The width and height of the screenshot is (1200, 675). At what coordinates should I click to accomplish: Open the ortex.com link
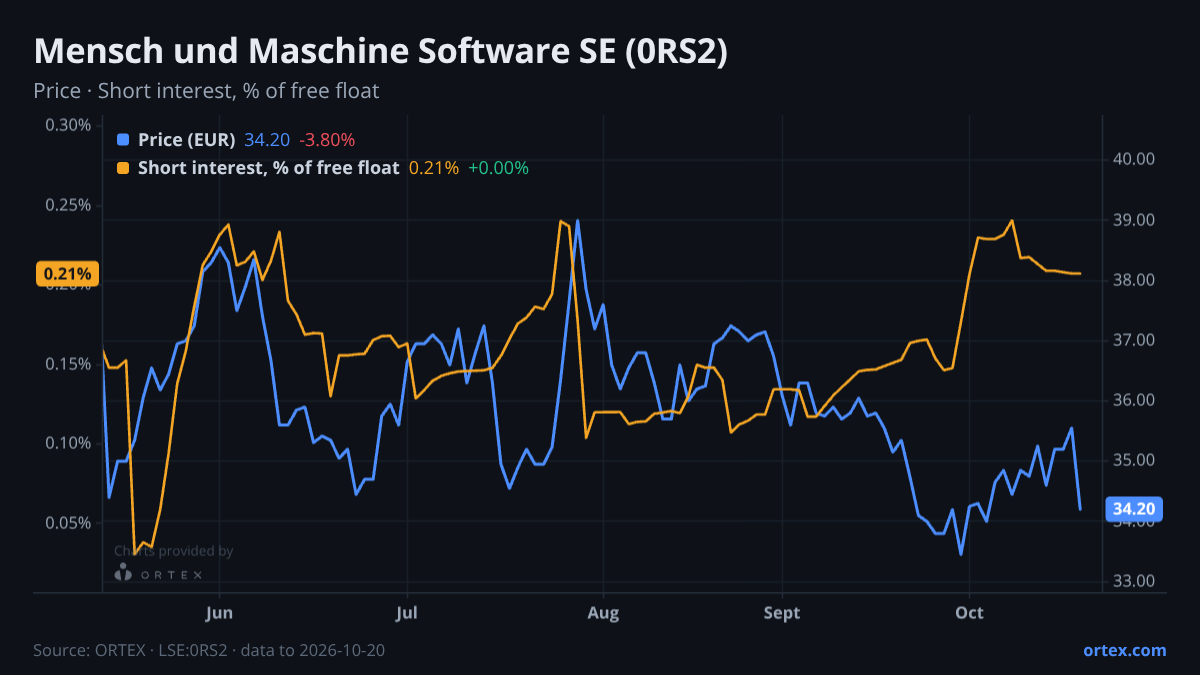(1125, 650)
